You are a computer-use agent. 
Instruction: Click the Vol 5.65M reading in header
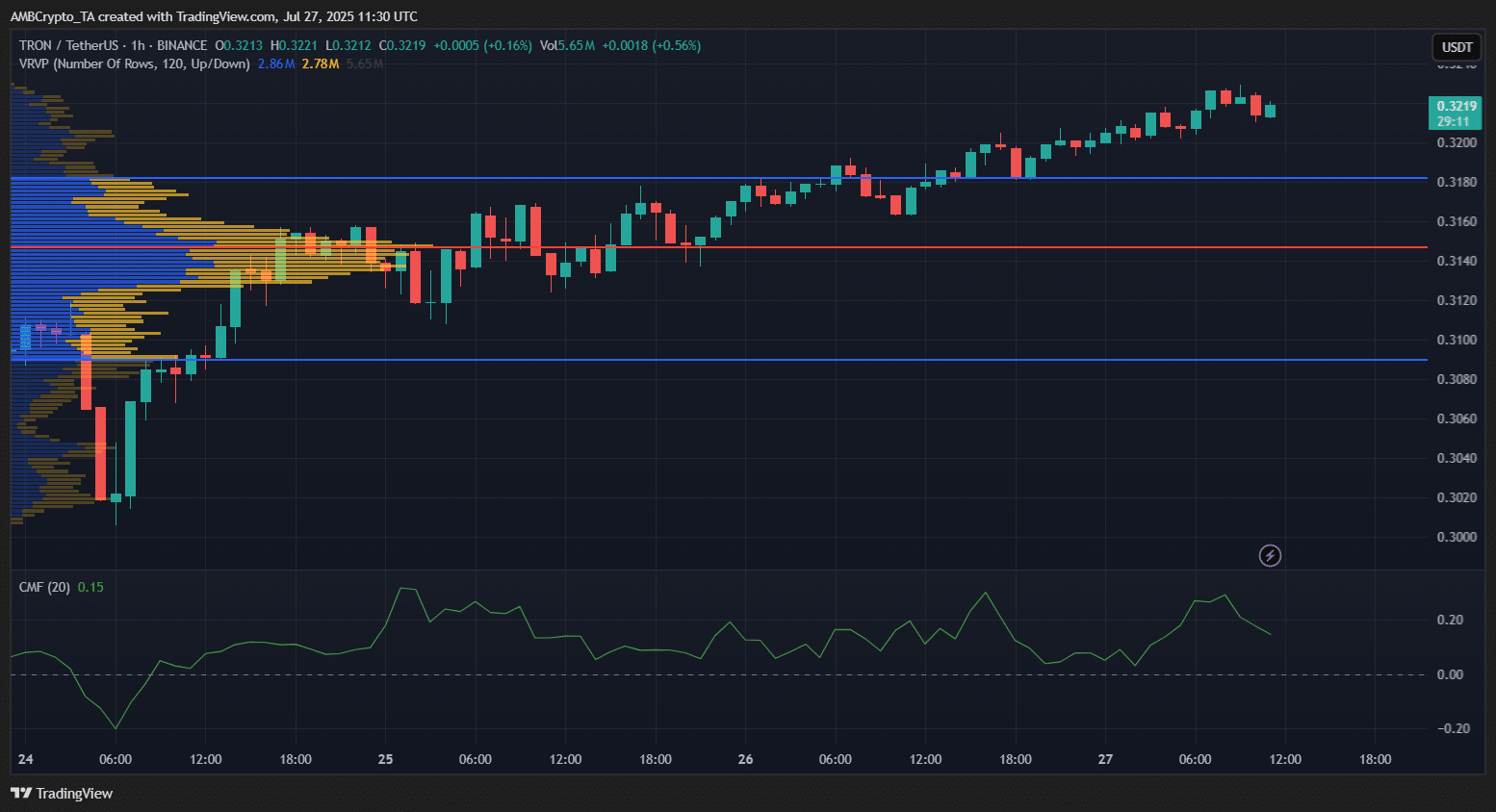tap(567, 45)
